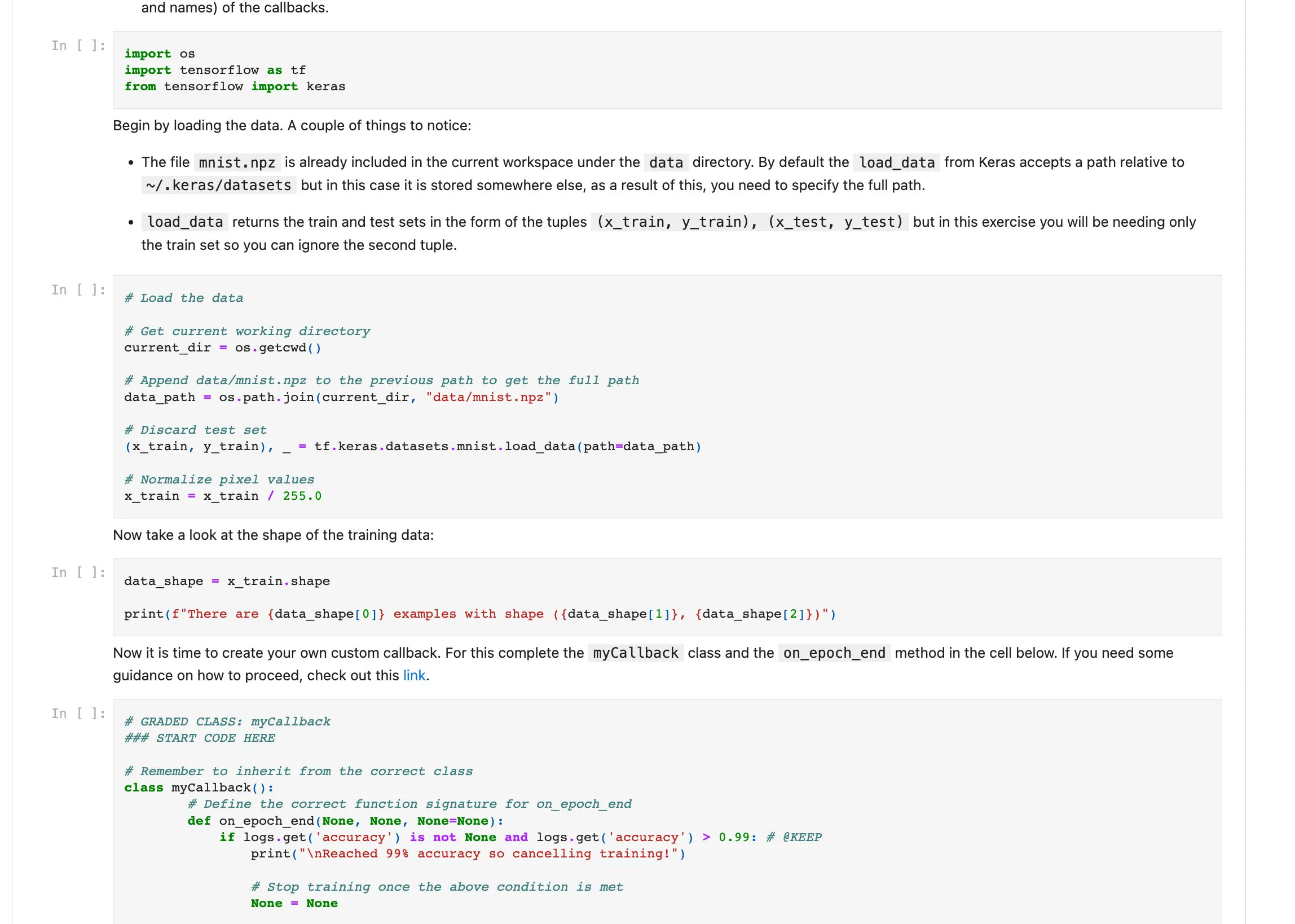Click the 'data/mnist.npz' string in code

tap(488, 397)
